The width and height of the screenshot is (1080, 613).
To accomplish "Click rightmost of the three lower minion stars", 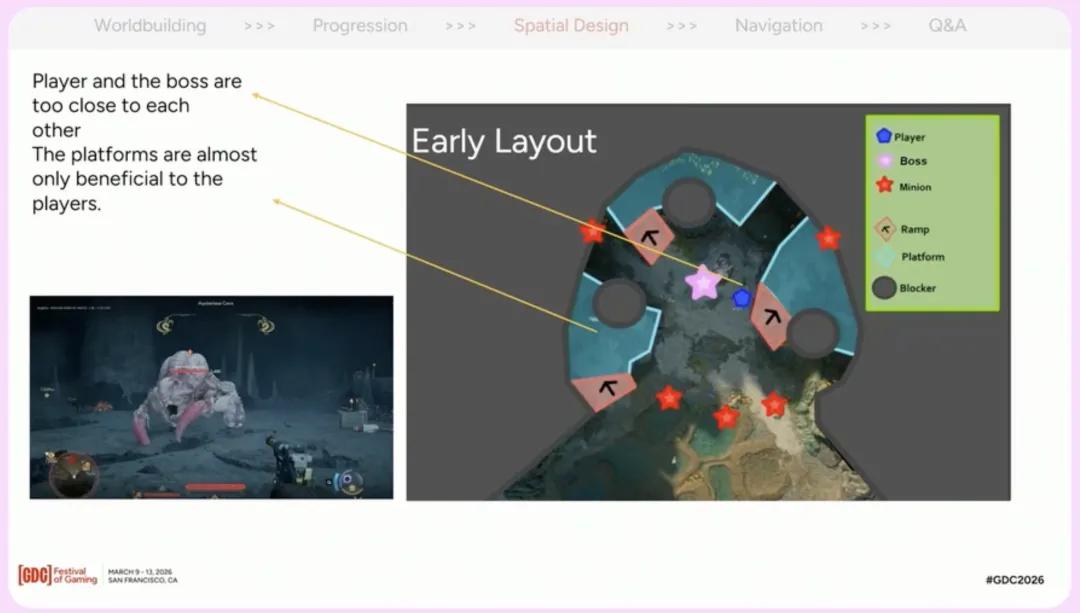I will [x=774, y=404].
